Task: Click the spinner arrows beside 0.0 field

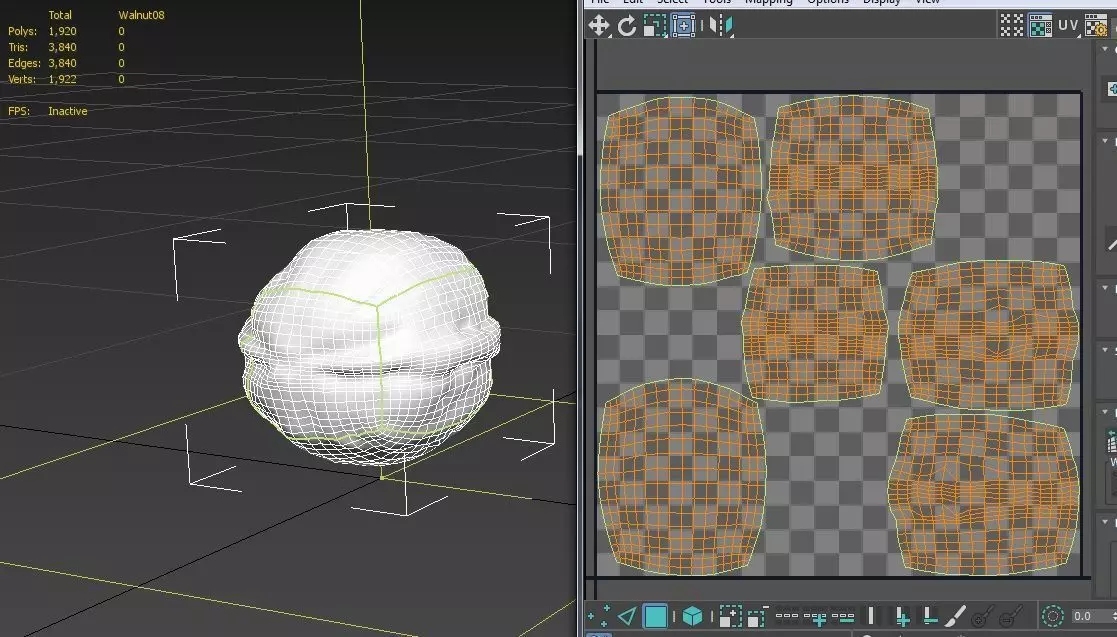Action: pos(1113,616)
